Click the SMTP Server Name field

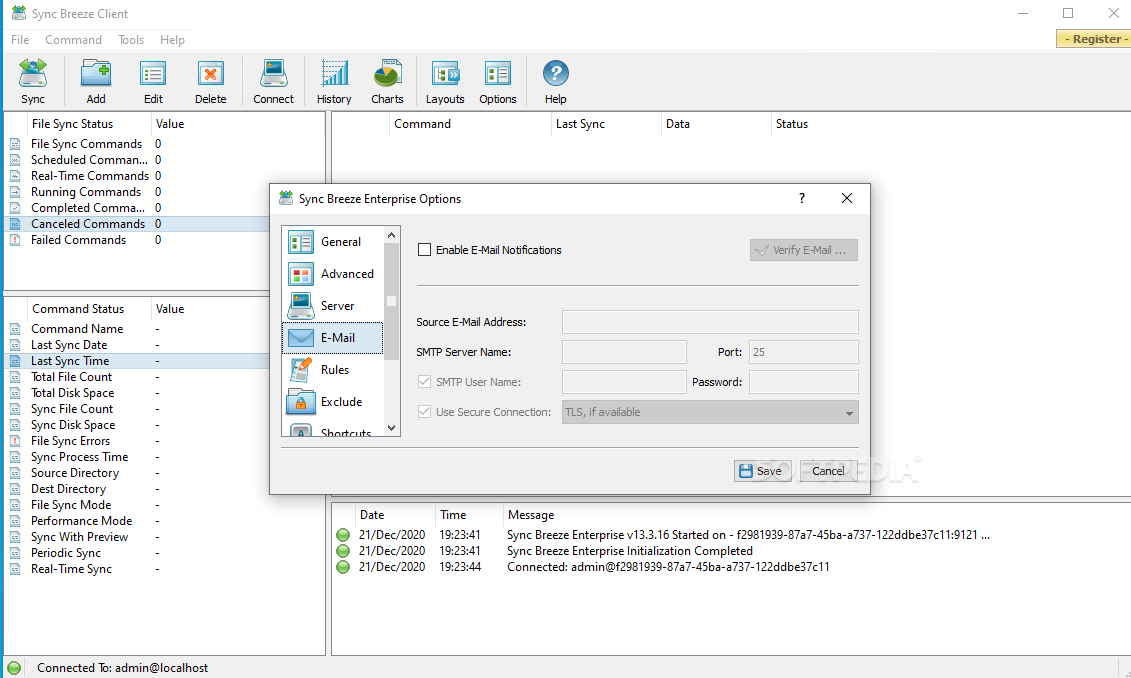624,352
